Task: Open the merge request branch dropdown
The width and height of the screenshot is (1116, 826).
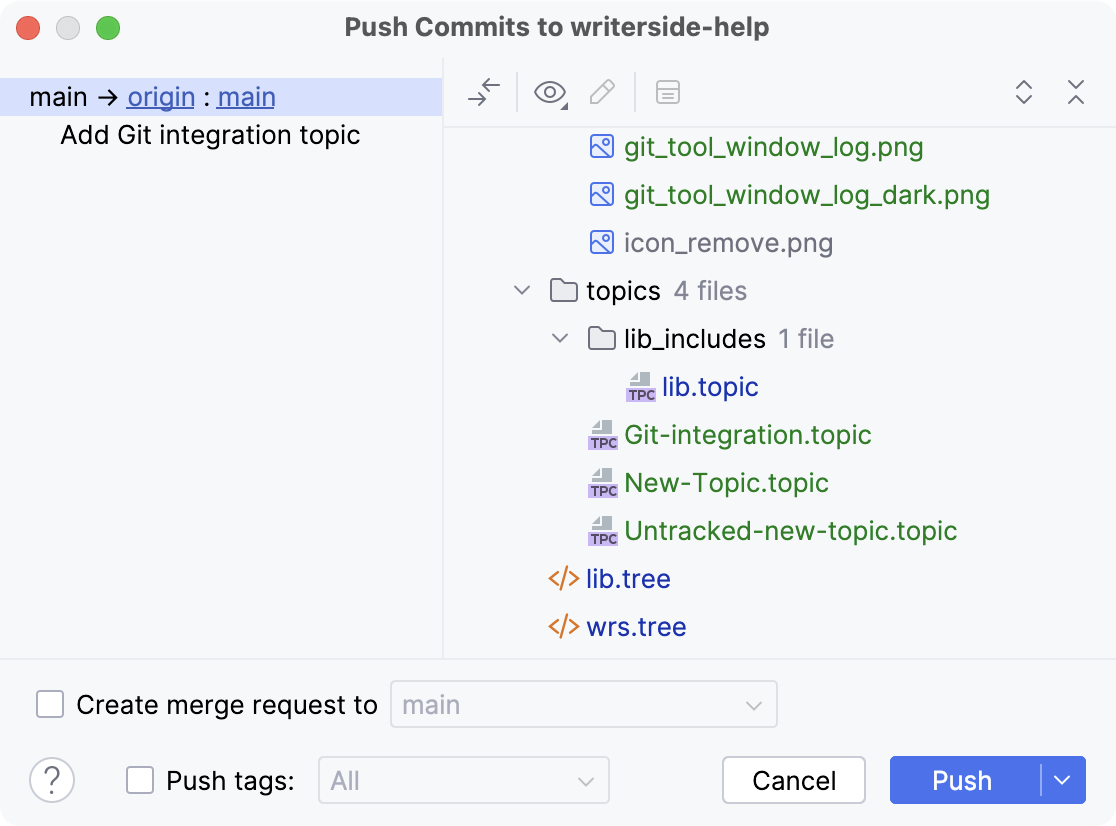Action: point(755,704)
